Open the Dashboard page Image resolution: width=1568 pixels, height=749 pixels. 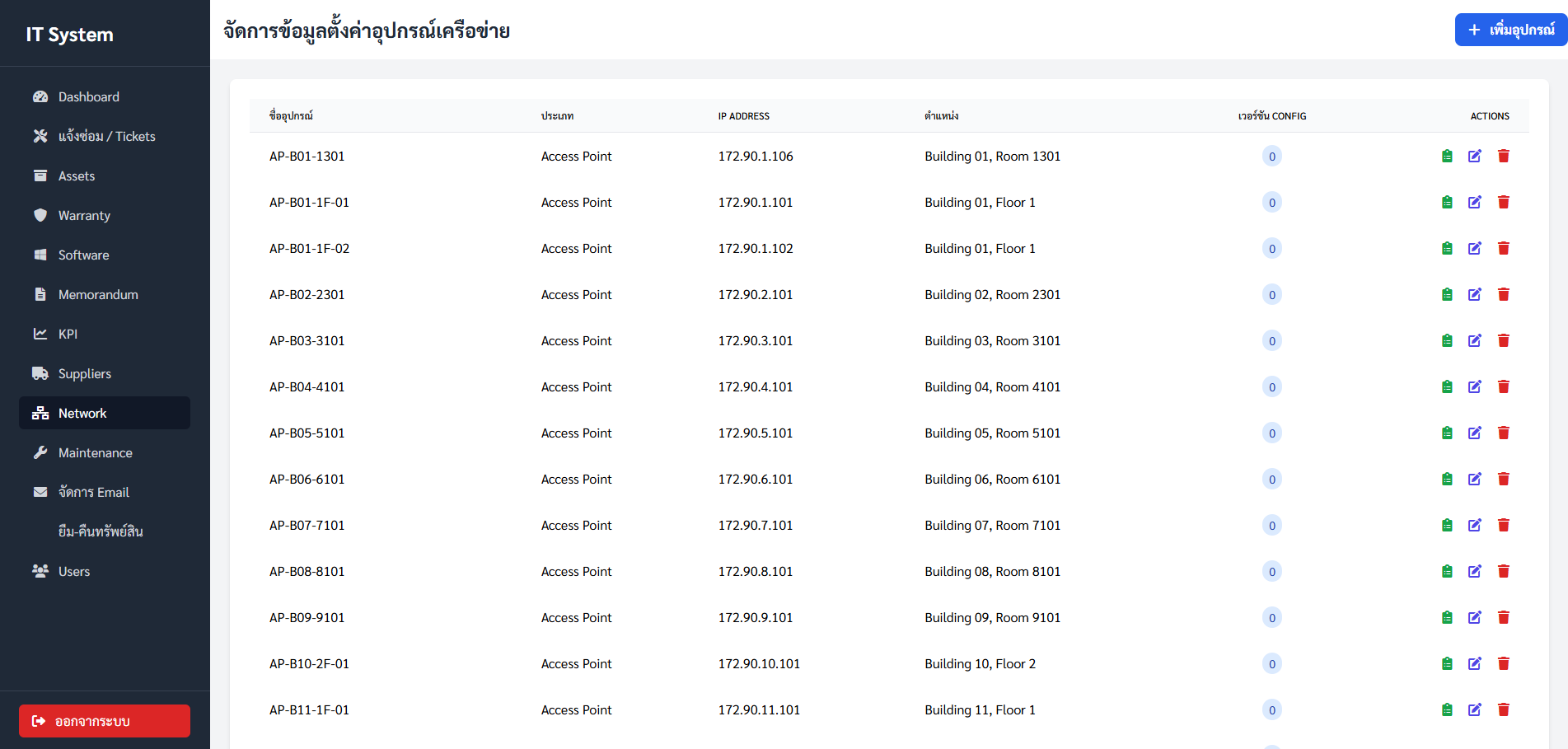[105, 96]
